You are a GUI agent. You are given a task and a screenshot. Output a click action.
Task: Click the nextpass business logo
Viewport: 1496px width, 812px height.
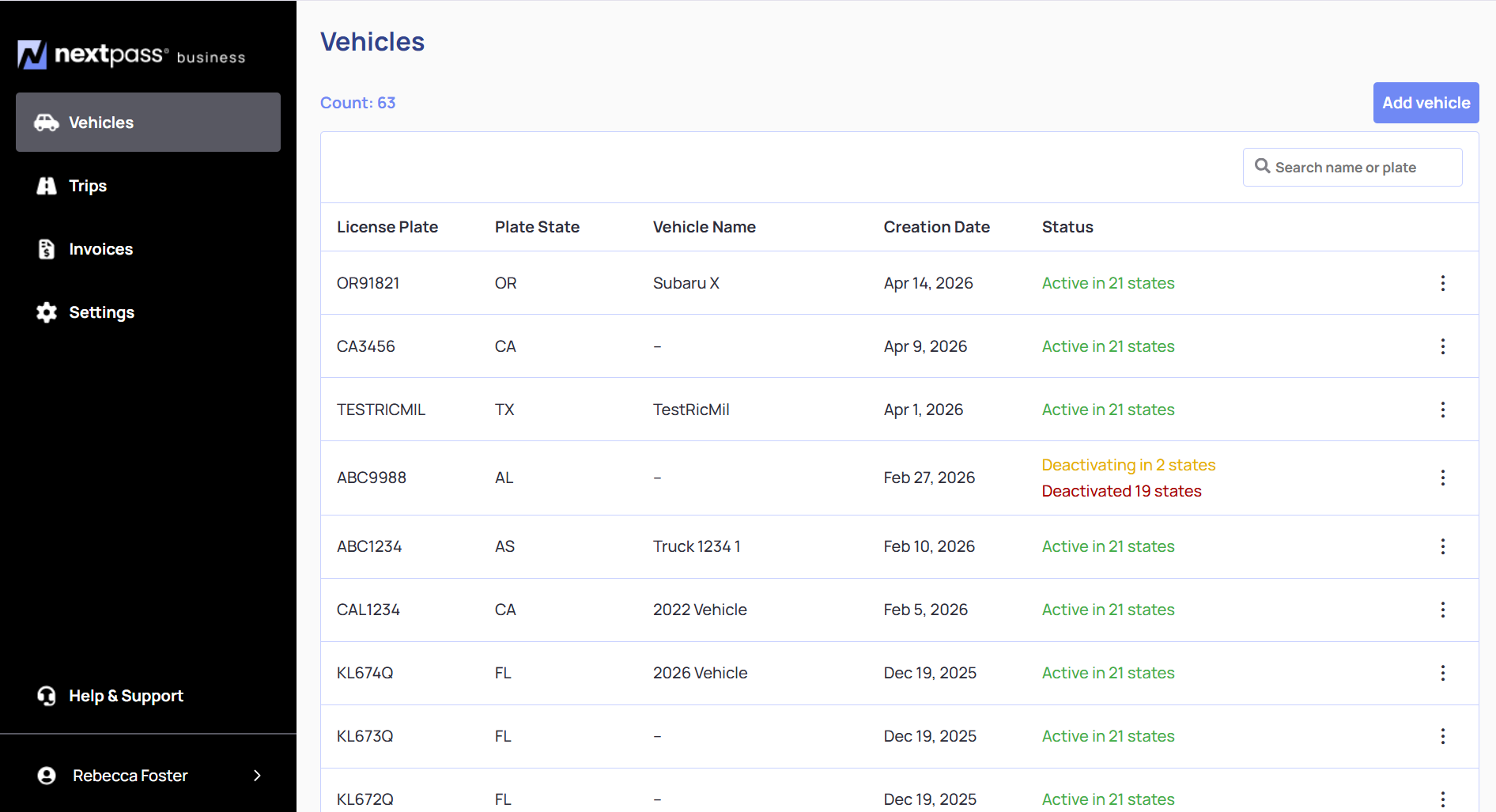click(x=131, y=55)
